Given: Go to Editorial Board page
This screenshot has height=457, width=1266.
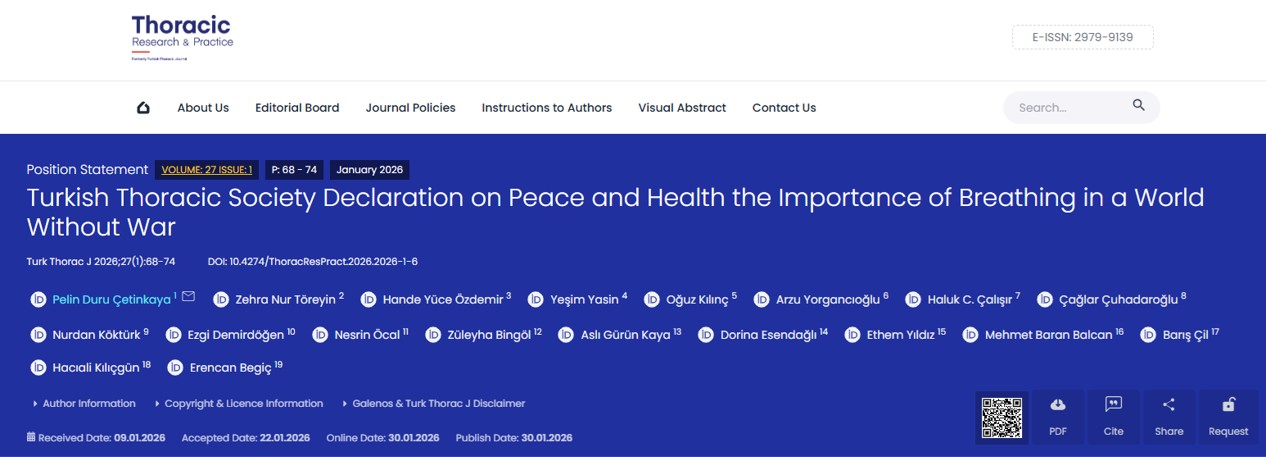Looking at the screenshot, I should (297, 108).
